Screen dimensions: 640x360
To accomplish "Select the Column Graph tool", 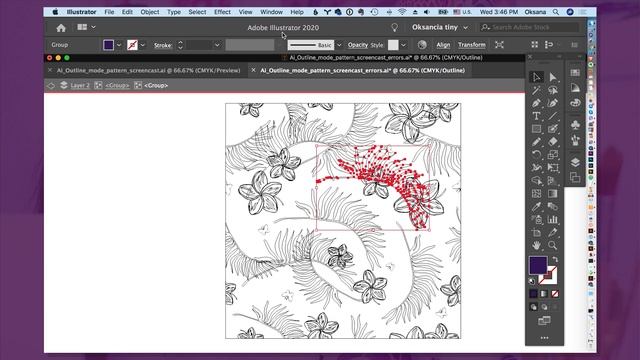I will pyautogui.click(x=553, y=220).
